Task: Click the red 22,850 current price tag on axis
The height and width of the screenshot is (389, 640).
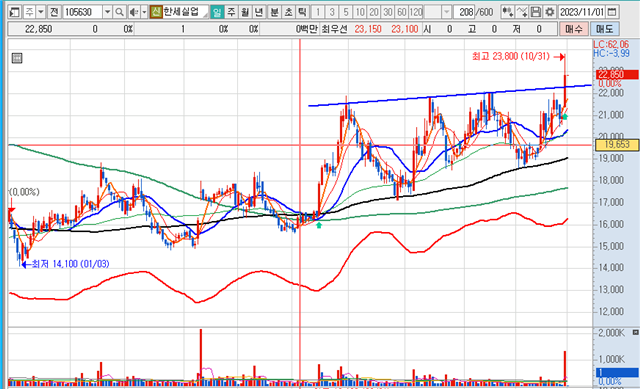Action: click(616, 75)
